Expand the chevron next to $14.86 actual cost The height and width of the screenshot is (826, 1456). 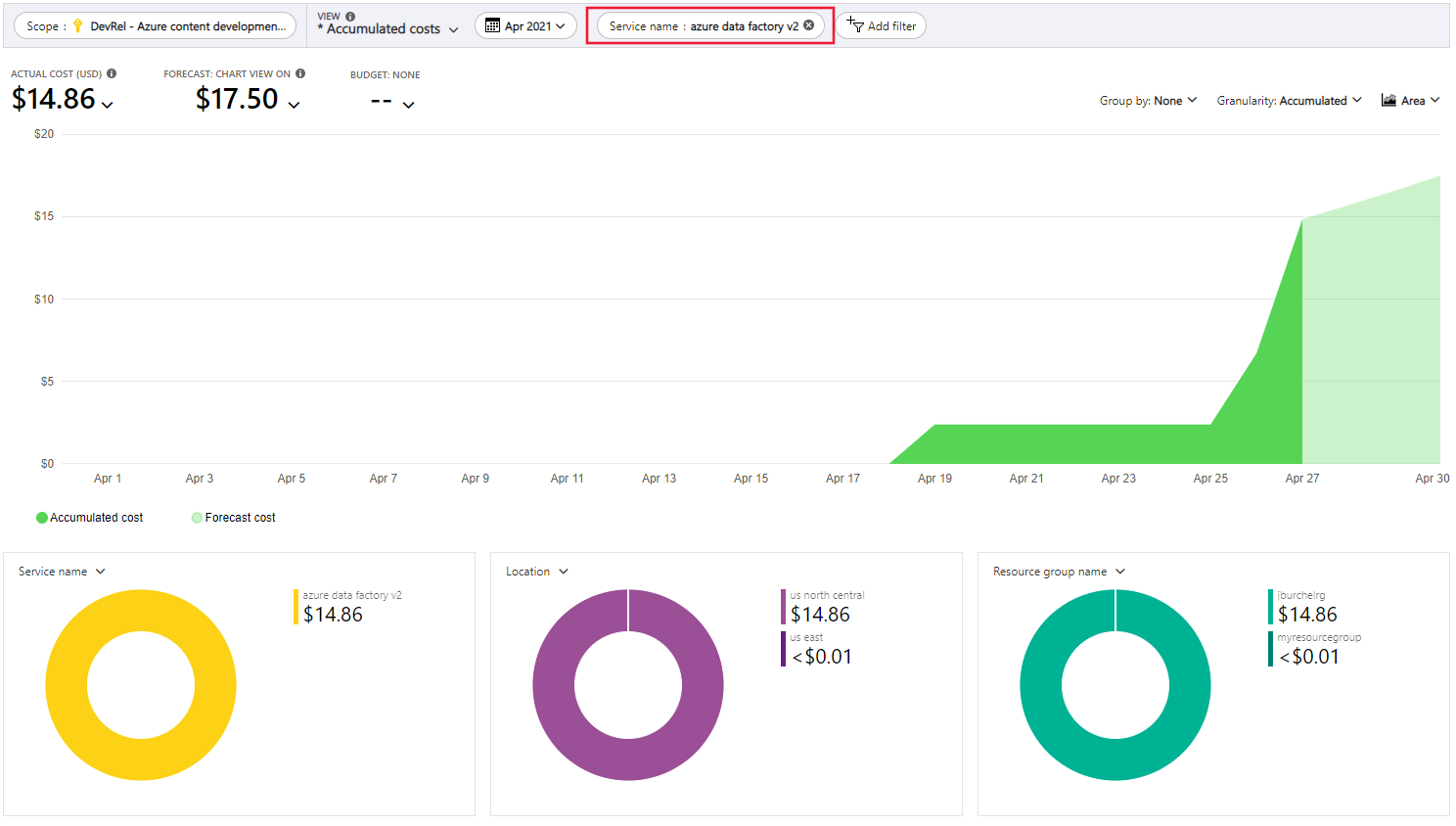[x=106, y=103]
